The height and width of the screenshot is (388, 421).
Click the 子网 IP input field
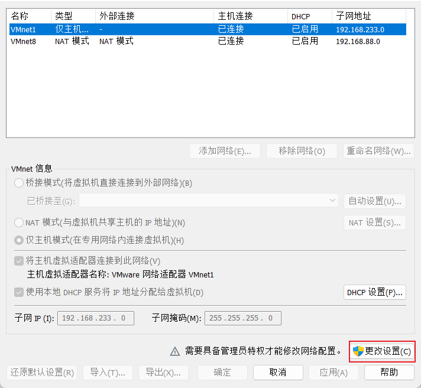click(x=96, y=318)
